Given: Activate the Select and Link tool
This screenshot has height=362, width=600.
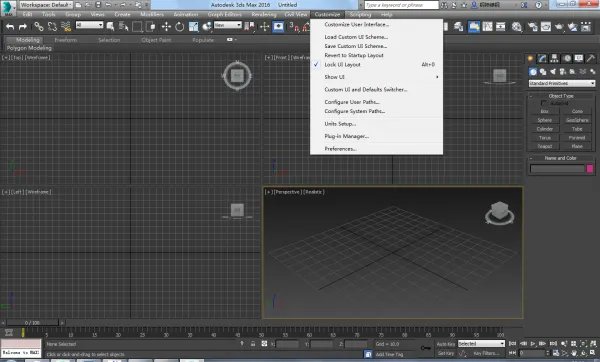Looking at the screenshot, I should (39, 26).
